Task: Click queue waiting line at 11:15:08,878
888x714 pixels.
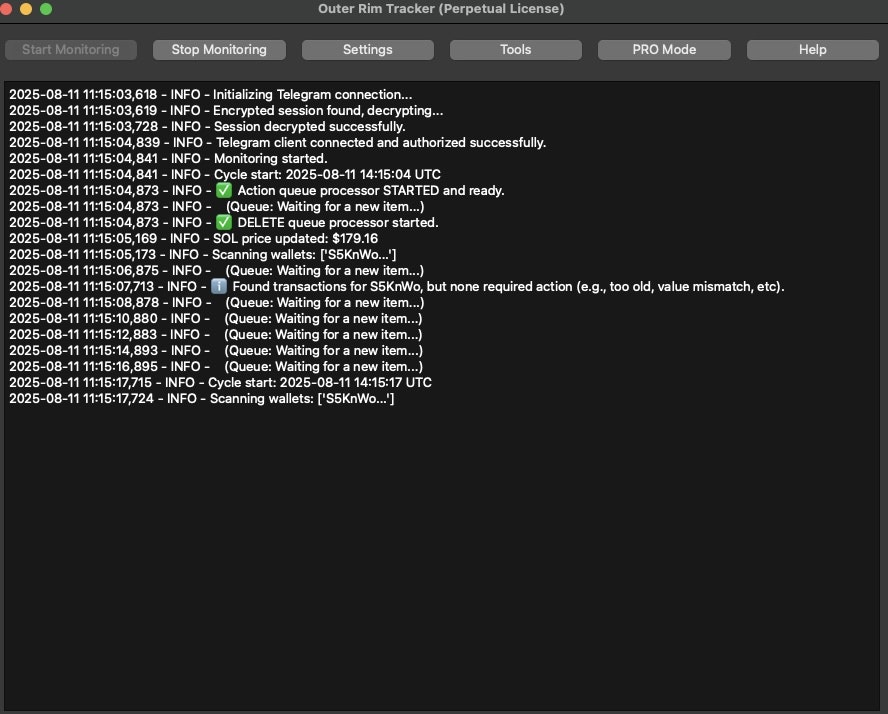Action: 216,302
